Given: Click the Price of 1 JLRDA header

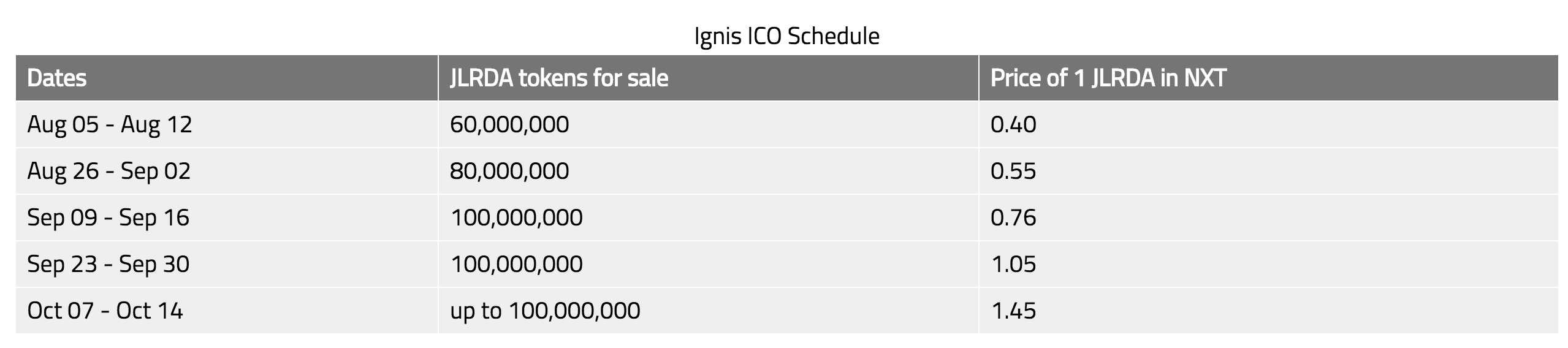Looking at the screenshot, I should [1108, 78].
